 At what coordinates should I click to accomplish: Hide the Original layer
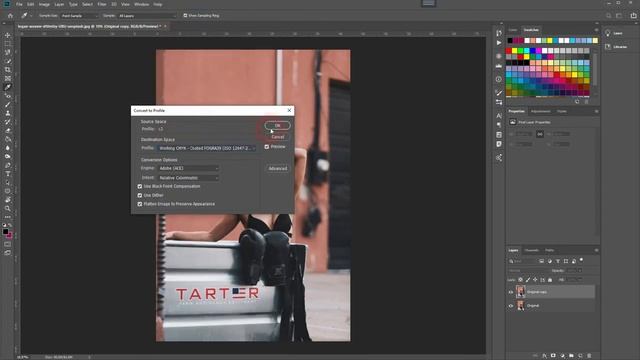pyautogui.click(x=511, y=306)
